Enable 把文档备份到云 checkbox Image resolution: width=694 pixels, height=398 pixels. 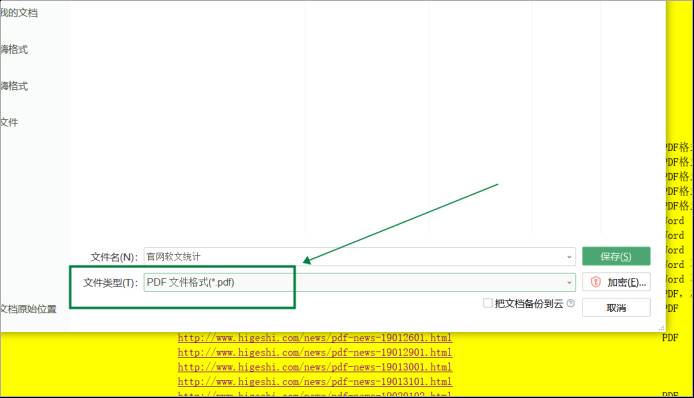(x=487, y=303)
